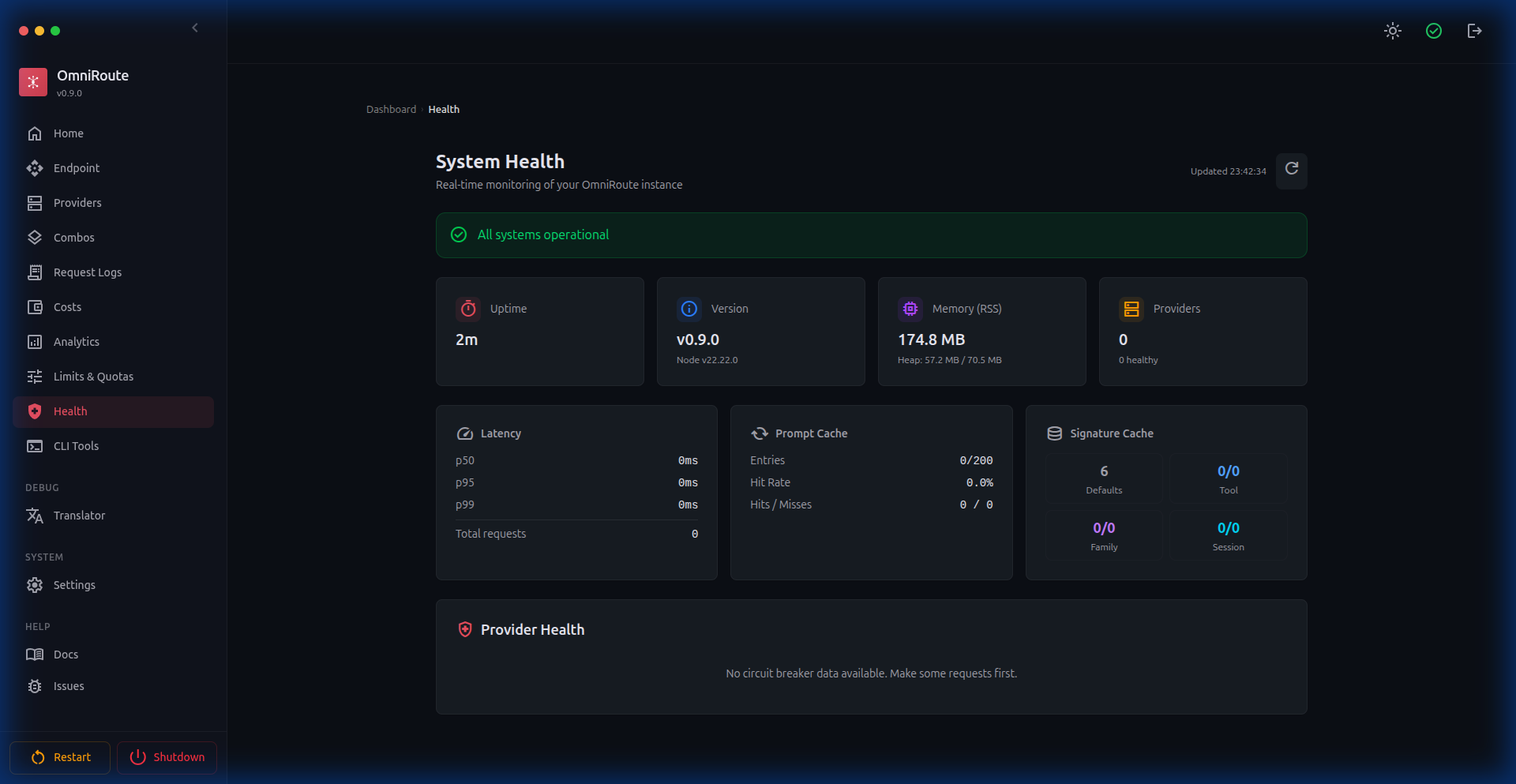
Task: Click the Shutdown button
Action: tap(167, 757)
